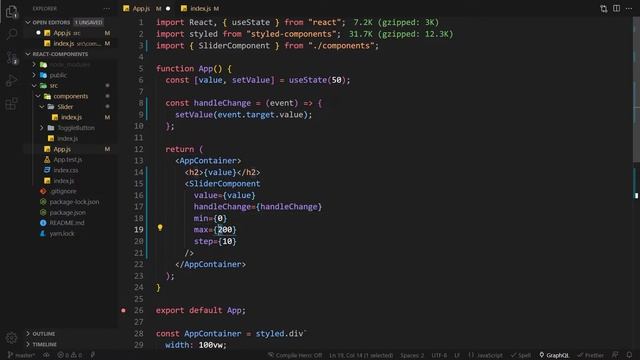
Task: Open the Manage gear icon in activity bar
Action: (x=11, y=338)
